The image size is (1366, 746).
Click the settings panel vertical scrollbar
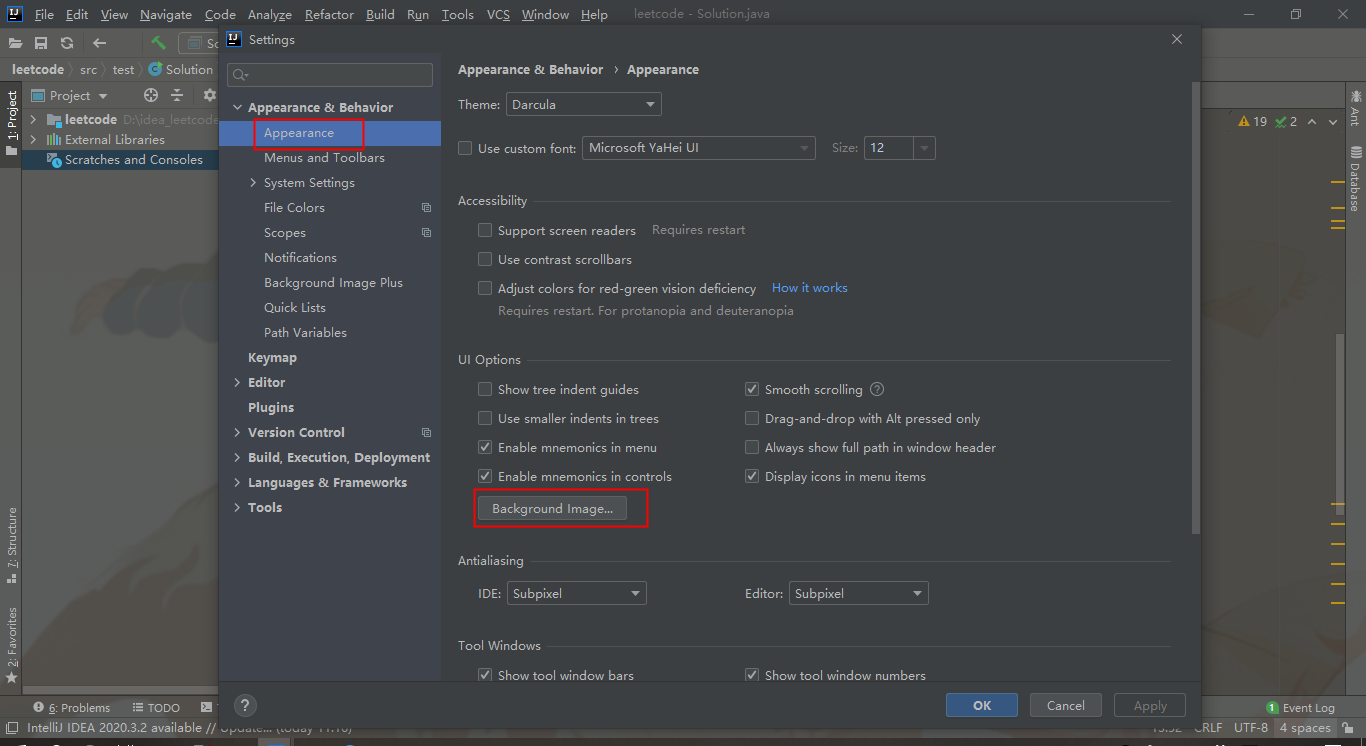point(1195,308)
